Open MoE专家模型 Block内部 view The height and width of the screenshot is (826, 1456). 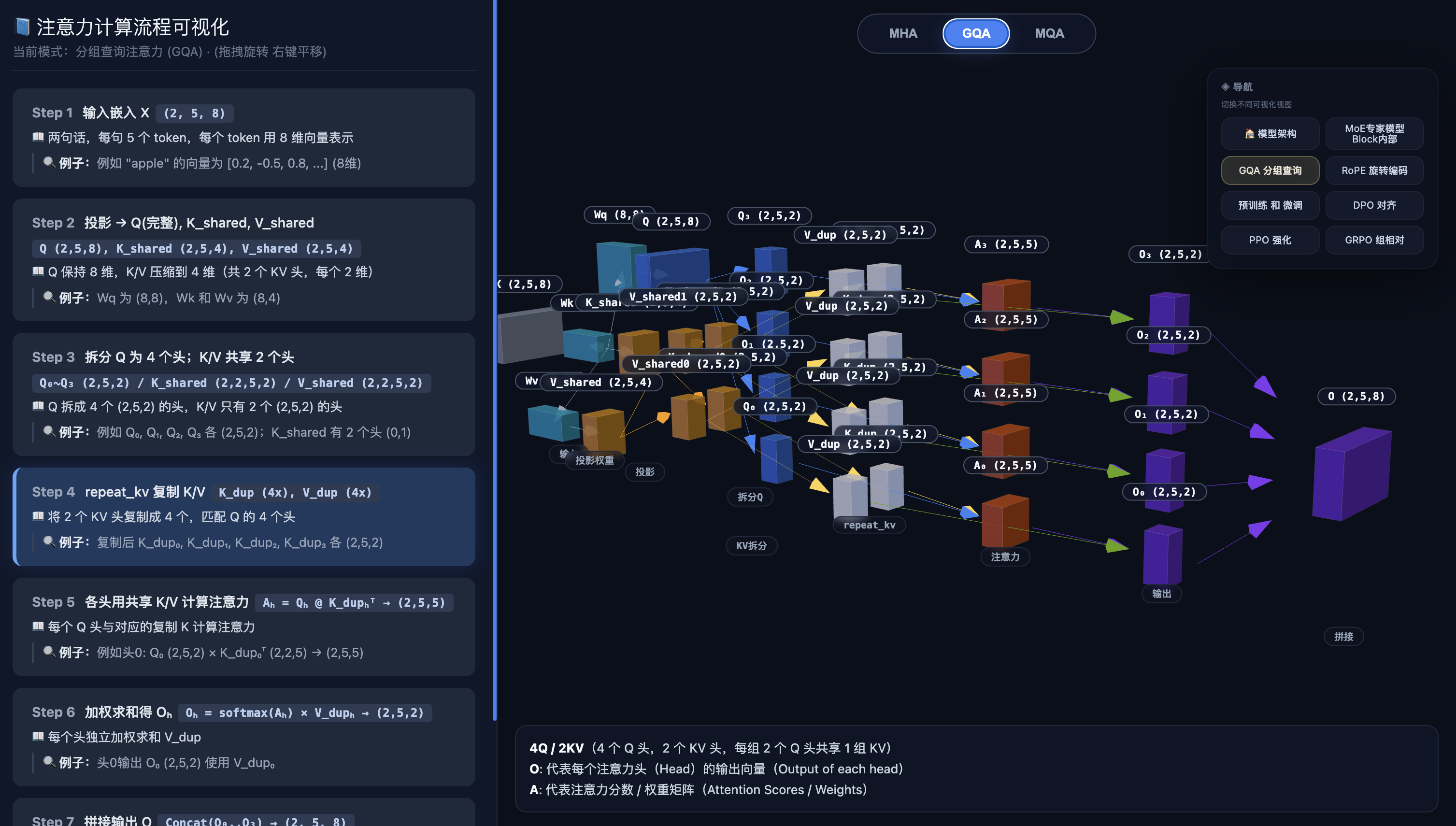pyautogui.click(x=1374, y=134)
